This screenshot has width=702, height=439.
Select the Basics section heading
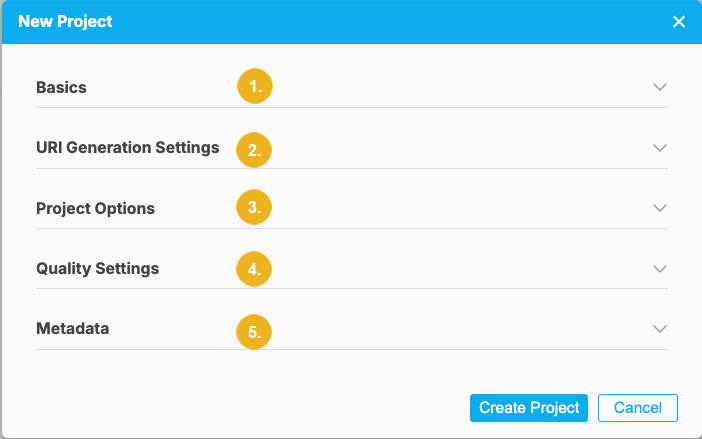point(61,87)
